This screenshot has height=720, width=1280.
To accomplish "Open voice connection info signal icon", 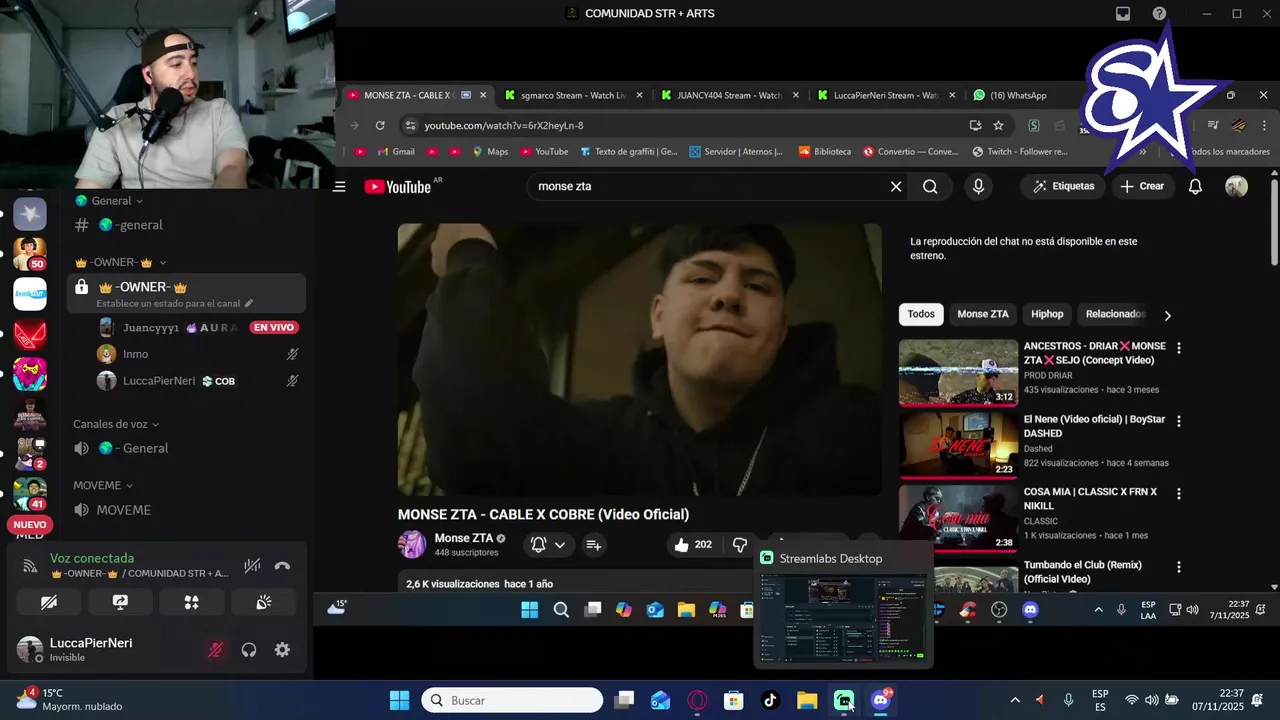I will pyautogui.click(x=30, y=566).
